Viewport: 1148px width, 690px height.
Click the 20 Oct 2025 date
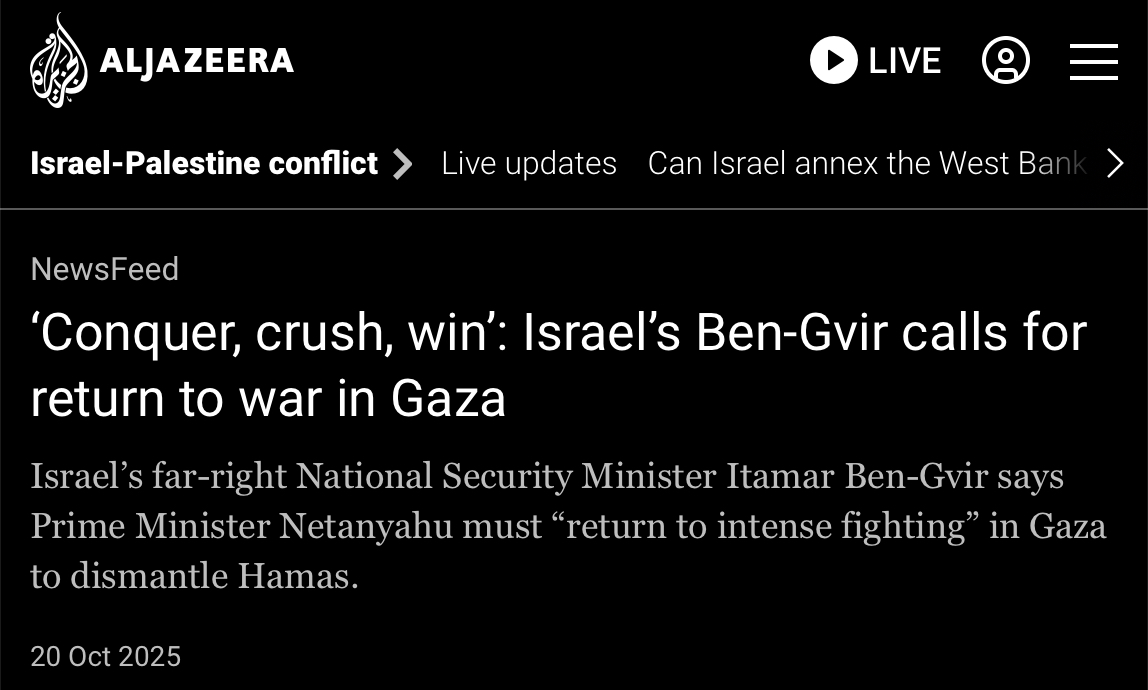pyautogui.click(x=106, y=656)
